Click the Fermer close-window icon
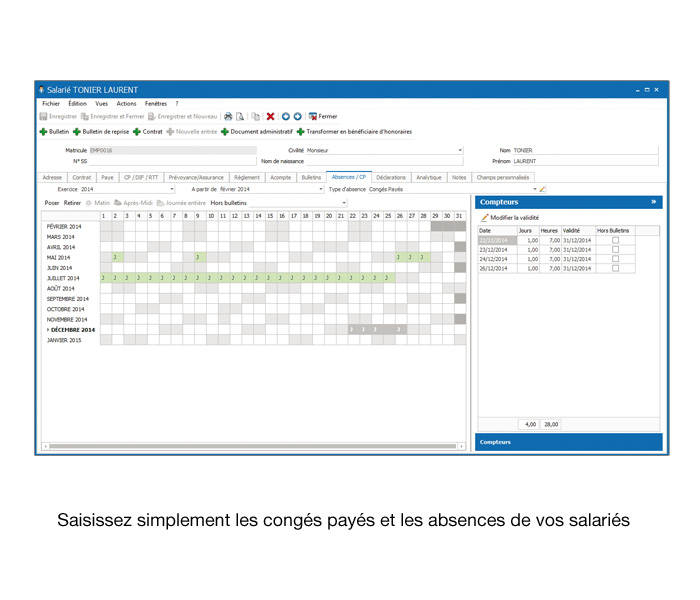Image resolution: width=700 pixels, height=600 pixels. 312,117
